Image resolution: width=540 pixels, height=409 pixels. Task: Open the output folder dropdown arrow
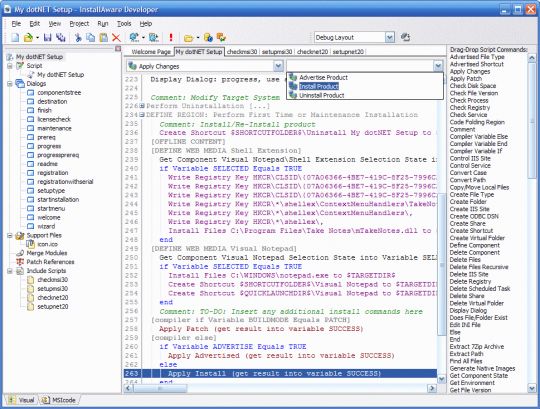[x=198, y=38]
